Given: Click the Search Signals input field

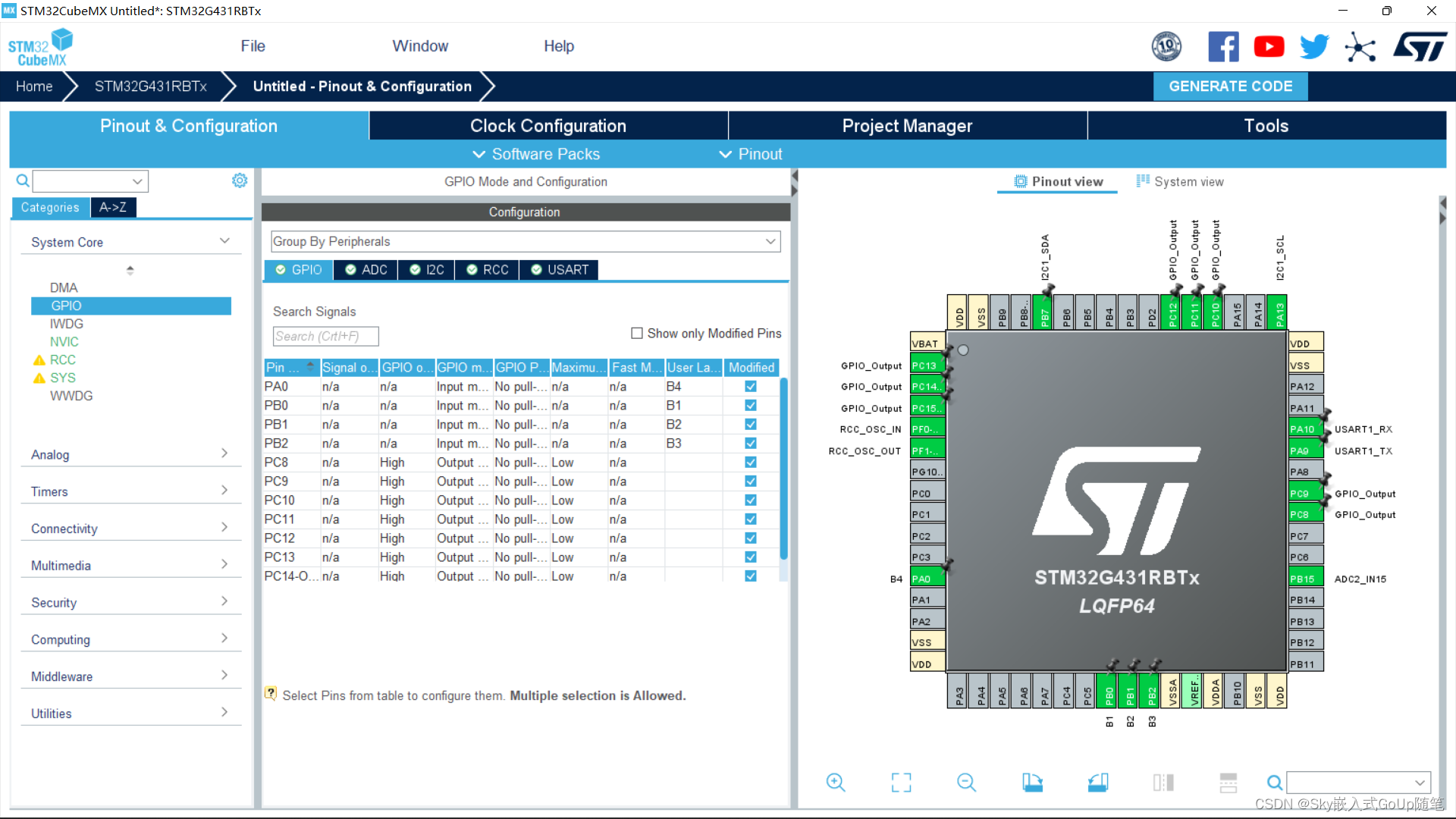Looking at the screenshot, I should (x=325, y=336).
